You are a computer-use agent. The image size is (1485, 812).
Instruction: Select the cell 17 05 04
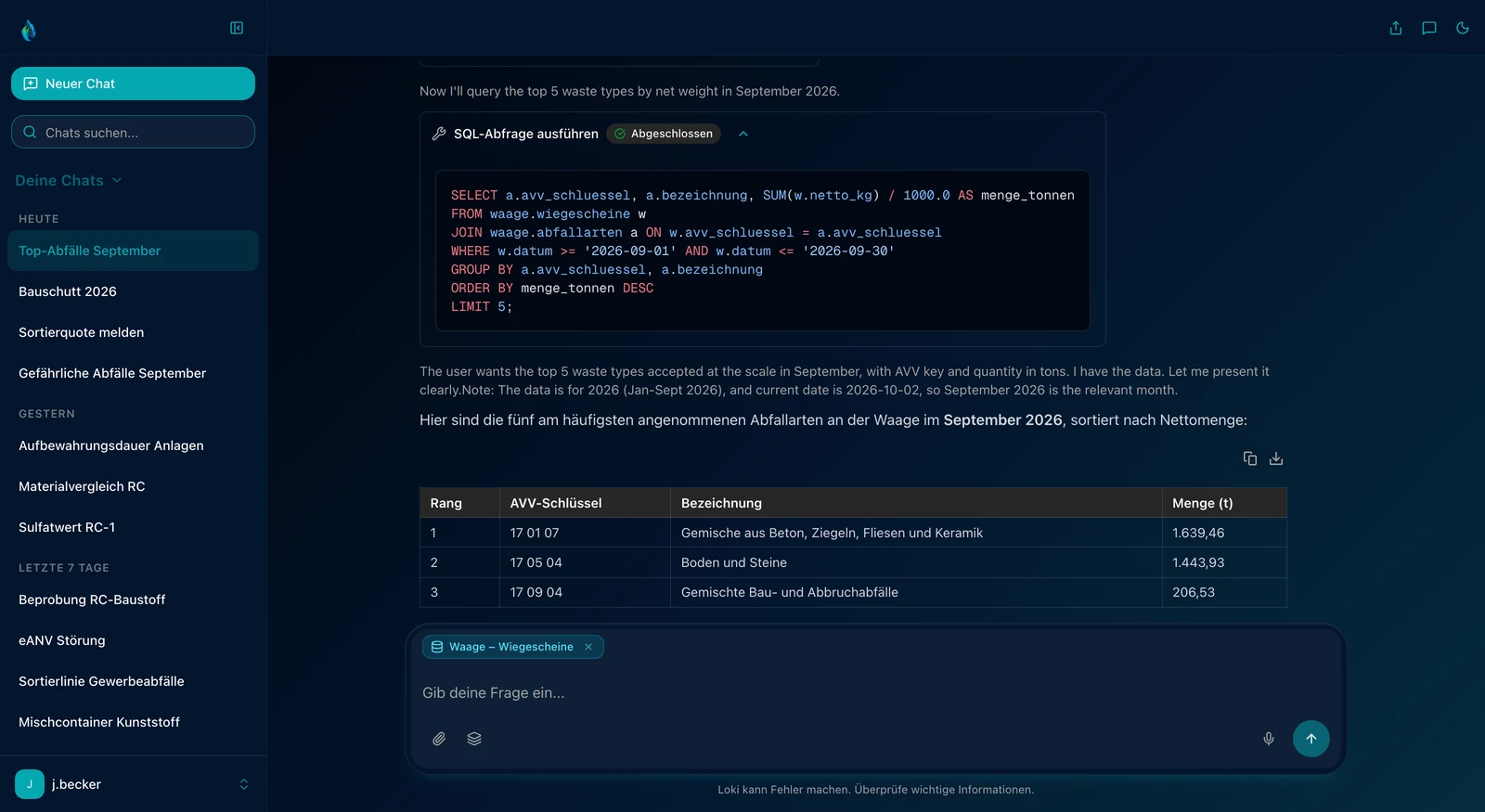tap(585, 562)
